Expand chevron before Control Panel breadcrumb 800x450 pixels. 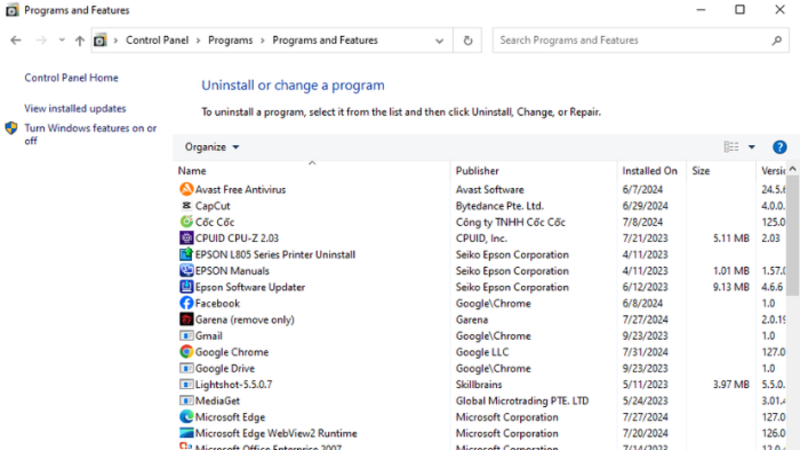point(116,40)
